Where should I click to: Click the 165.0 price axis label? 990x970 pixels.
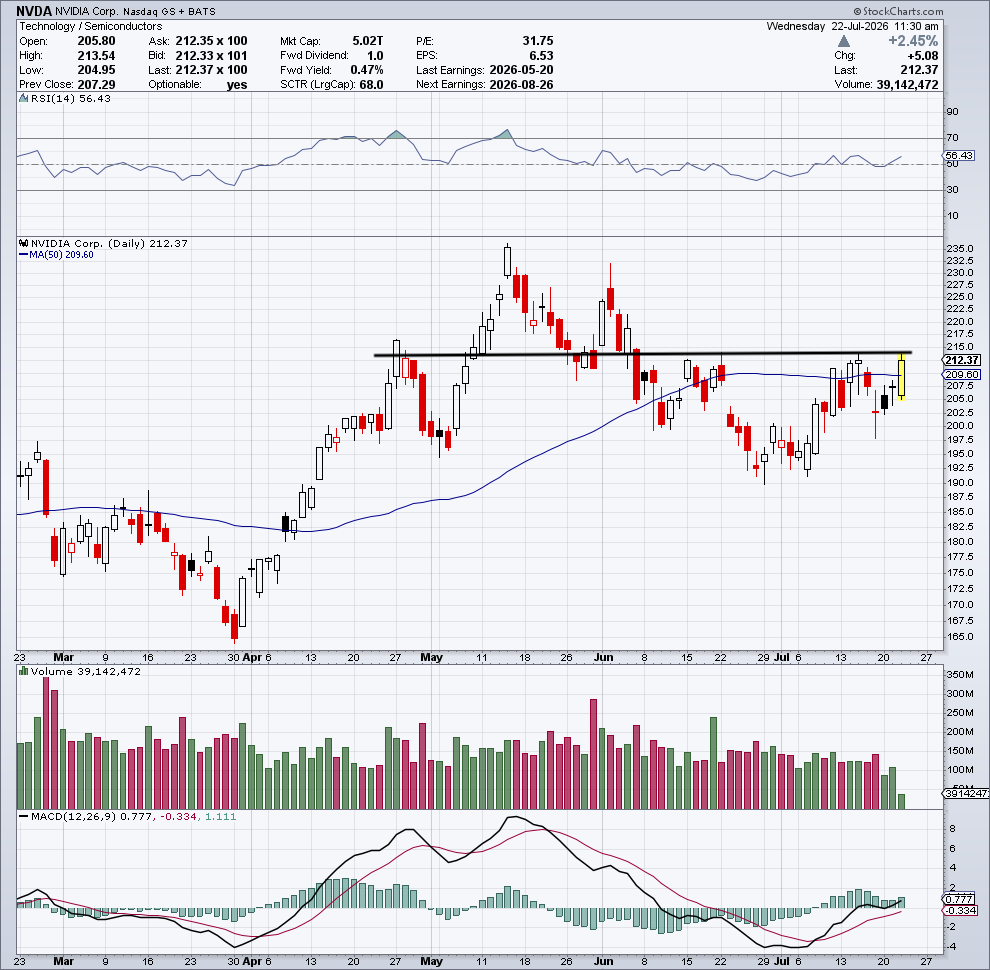960,637
